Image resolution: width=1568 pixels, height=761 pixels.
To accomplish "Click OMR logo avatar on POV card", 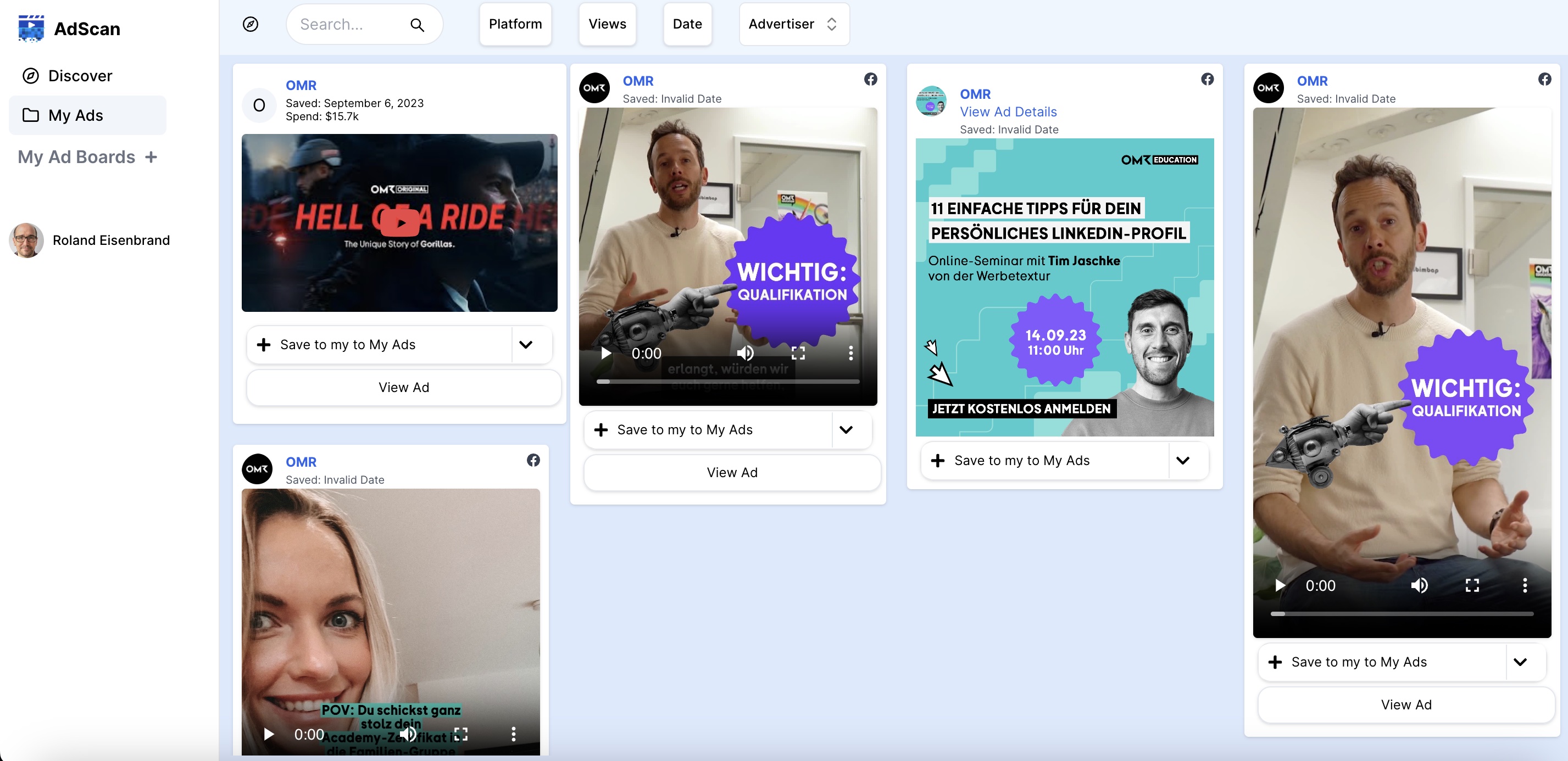I will [257, 469].
